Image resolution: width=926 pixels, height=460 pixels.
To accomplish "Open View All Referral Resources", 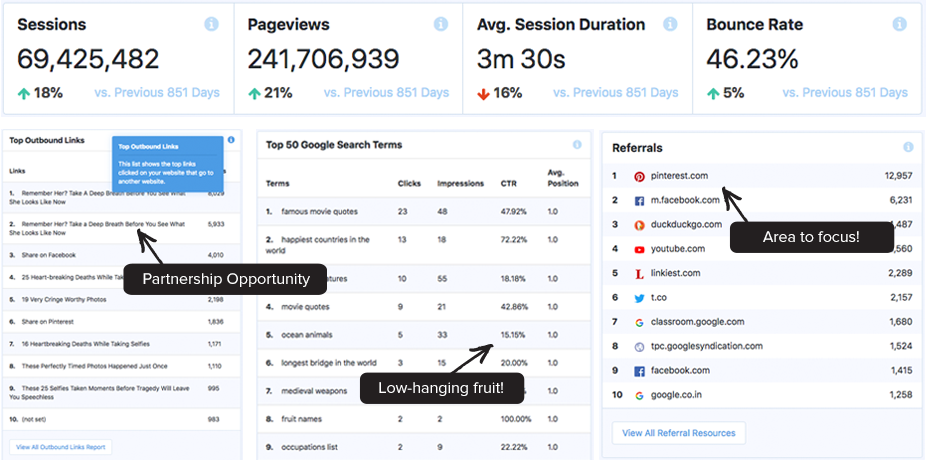I will (x=679, y=433).
